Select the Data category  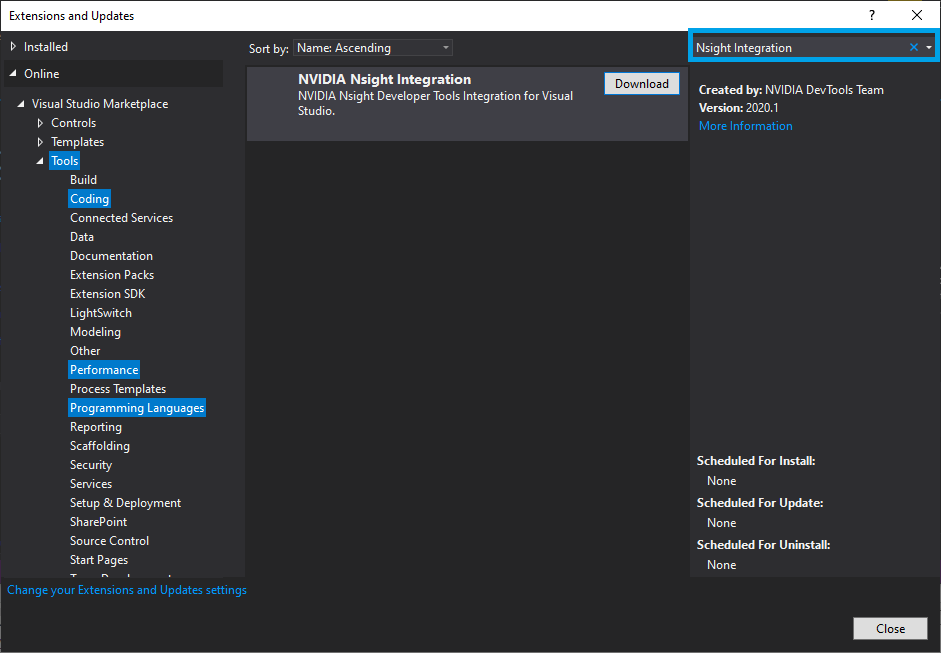pyautogui.click(x=82, y=237)
